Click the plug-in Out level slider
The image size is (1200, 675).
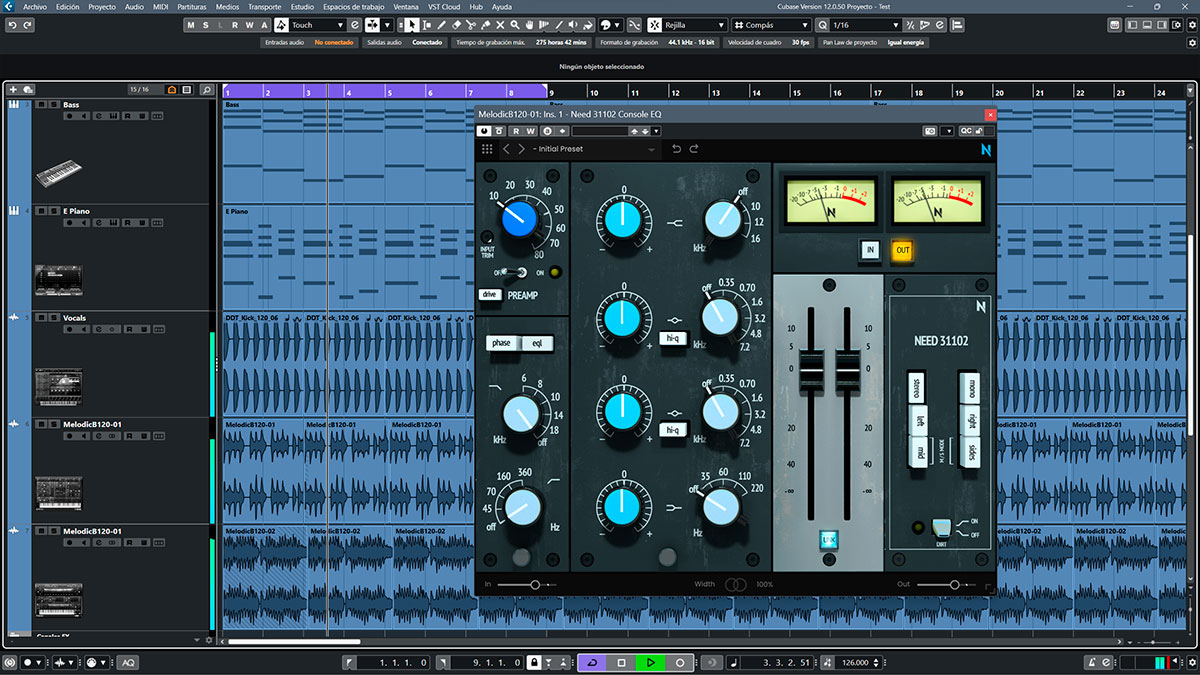click(x=946, y=584)
